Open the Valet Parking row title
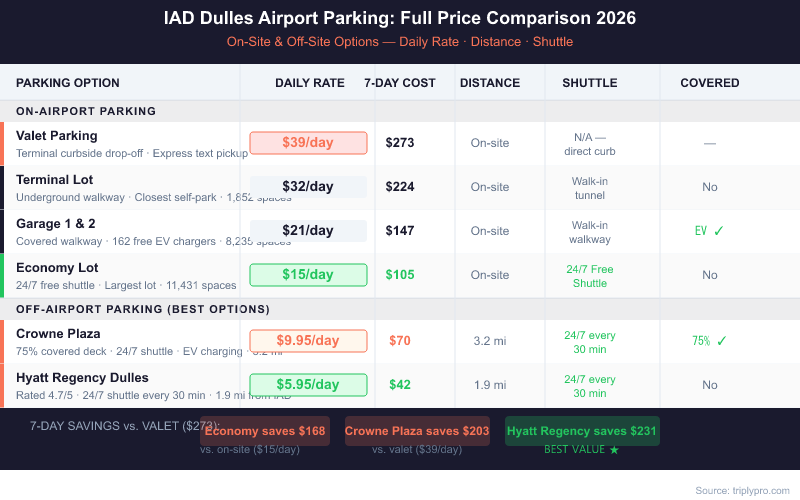The height and width of the screenshot is (500, 800). 57,136
